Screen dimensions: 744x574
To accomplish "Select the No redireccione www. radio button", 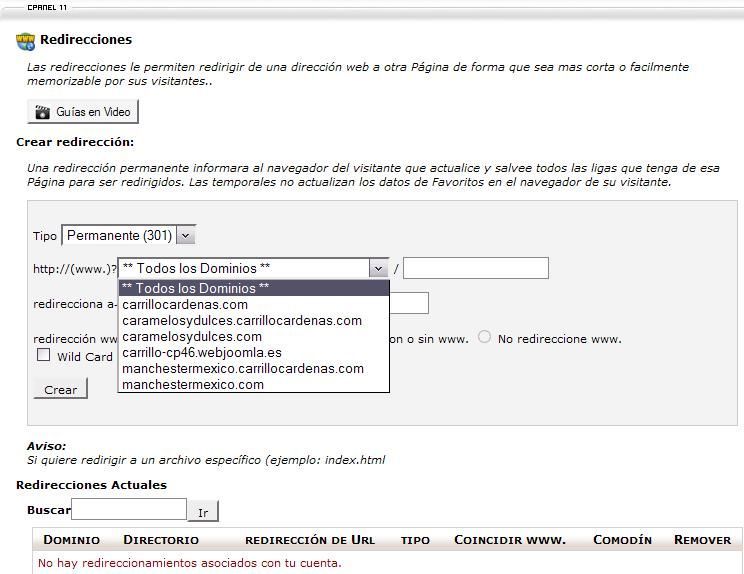I will [484, 337].
